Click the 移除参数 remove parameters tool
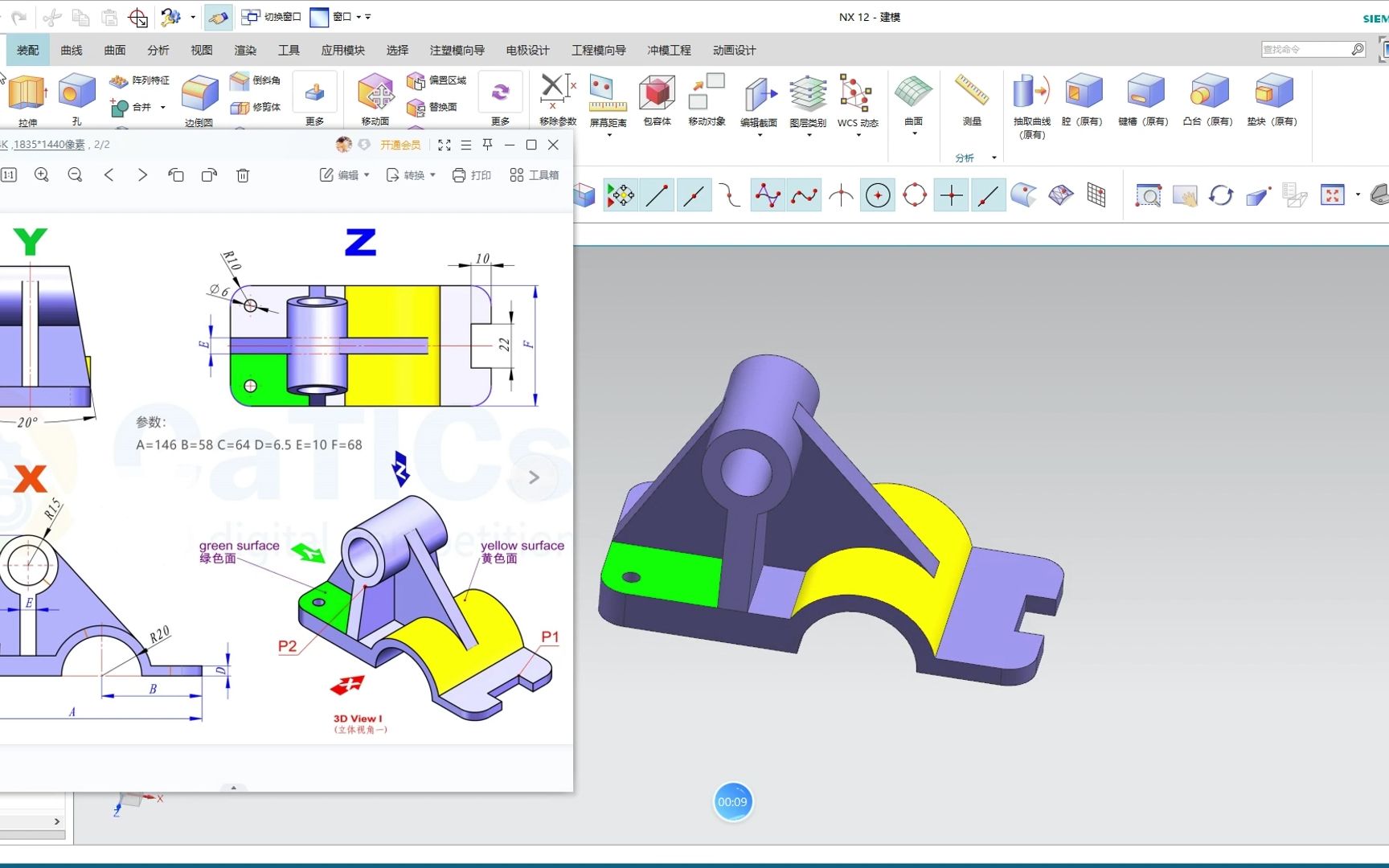Screen dimensions: 1389x868 point(558,99)
